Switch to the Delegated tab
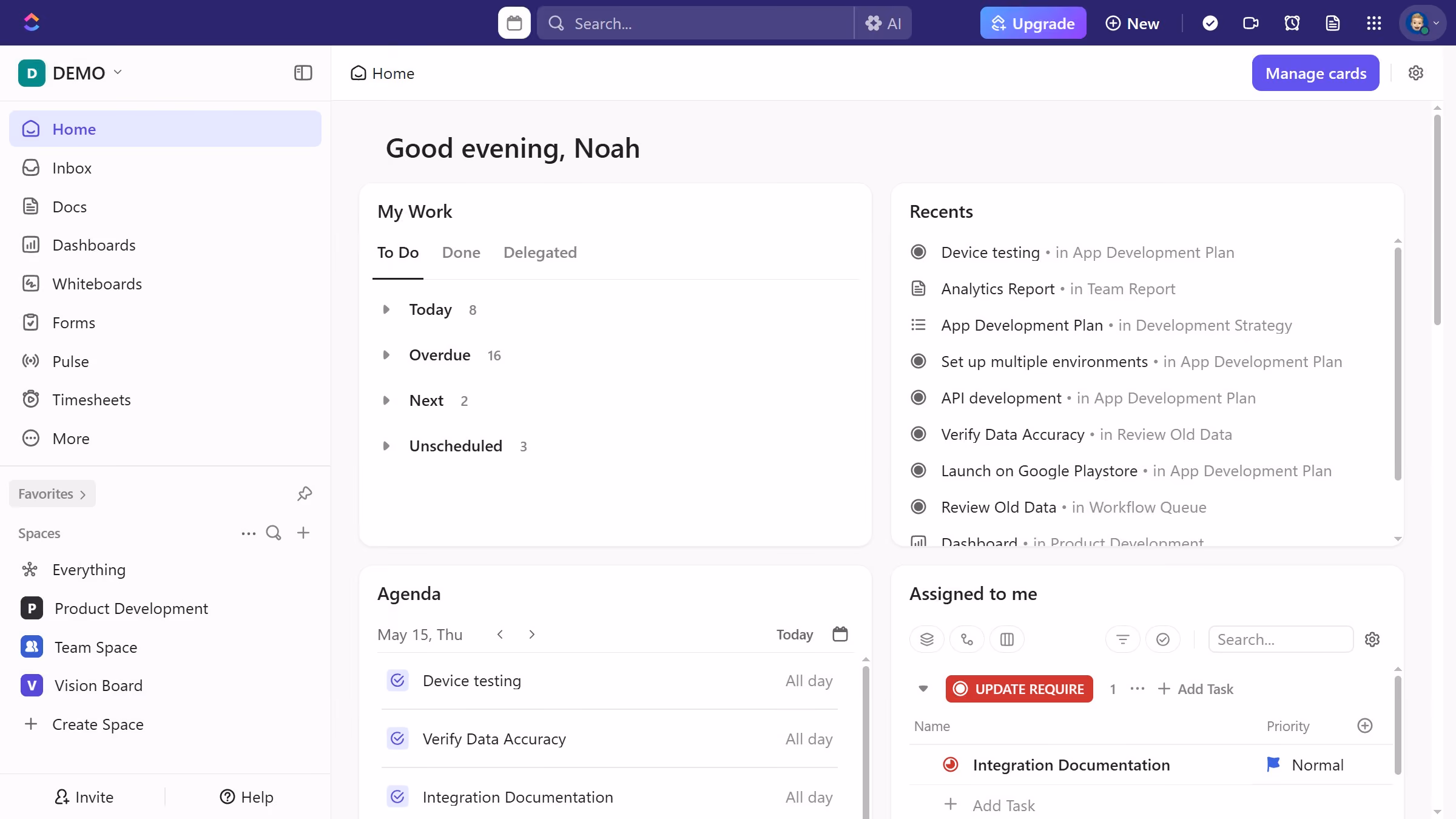The image size is (1456, 819). point(540,252)
